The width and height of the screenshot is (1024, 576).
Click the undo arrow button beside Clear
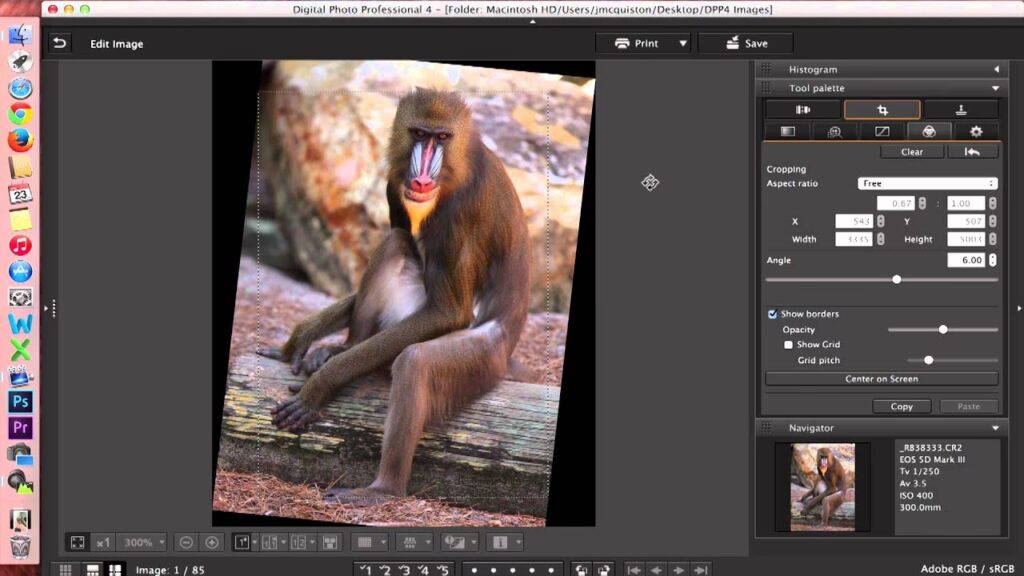pos(972,152)
